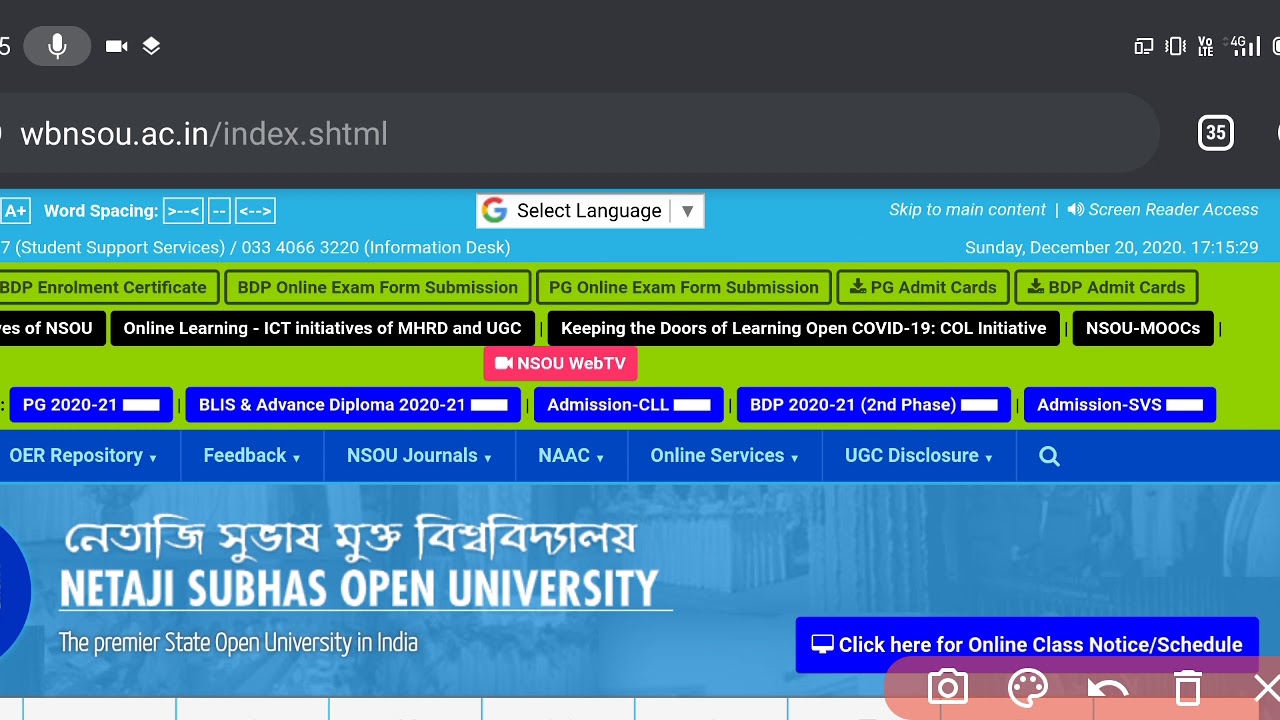This screenshot has height=720, width=1280.
Task: Open Admission-CLL link
Action: [629, 405]
